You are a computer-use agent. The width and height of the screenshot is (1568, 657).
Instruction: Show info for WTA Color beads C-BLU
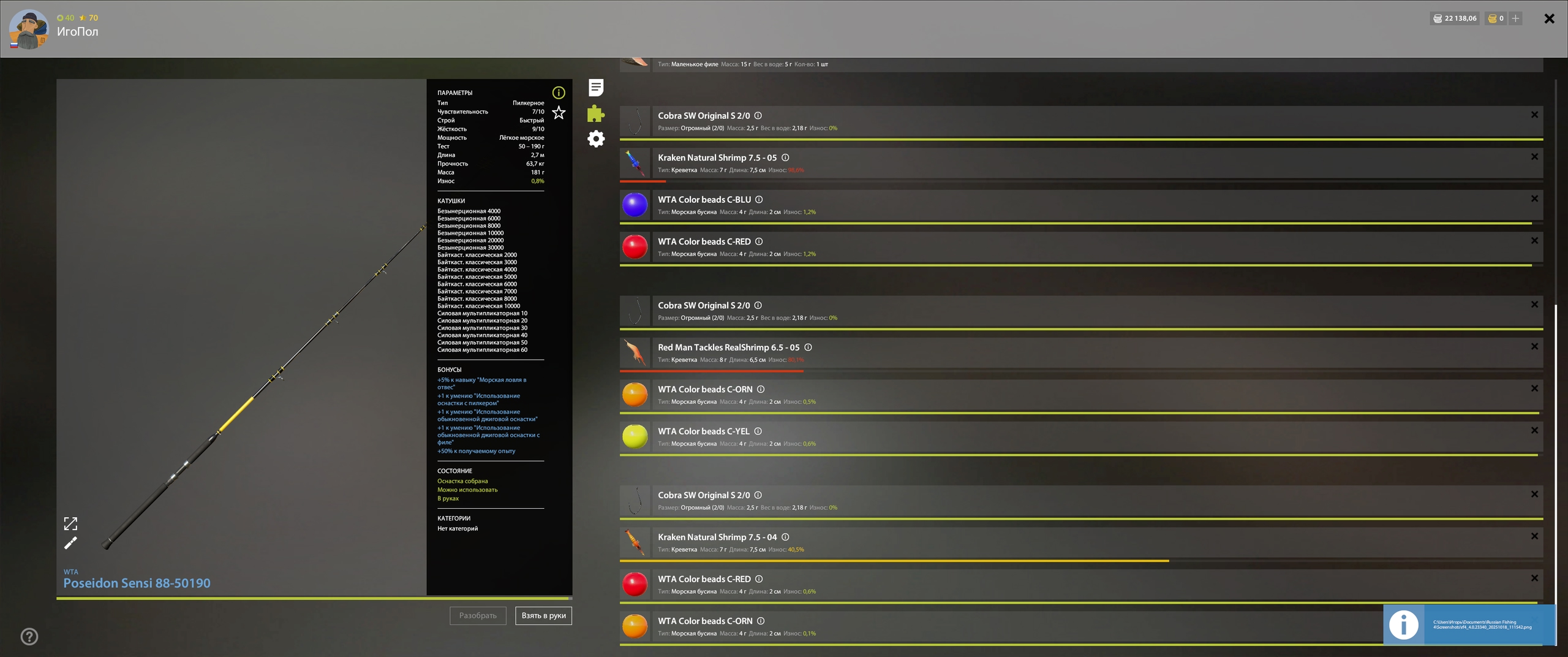coord(759,200)
